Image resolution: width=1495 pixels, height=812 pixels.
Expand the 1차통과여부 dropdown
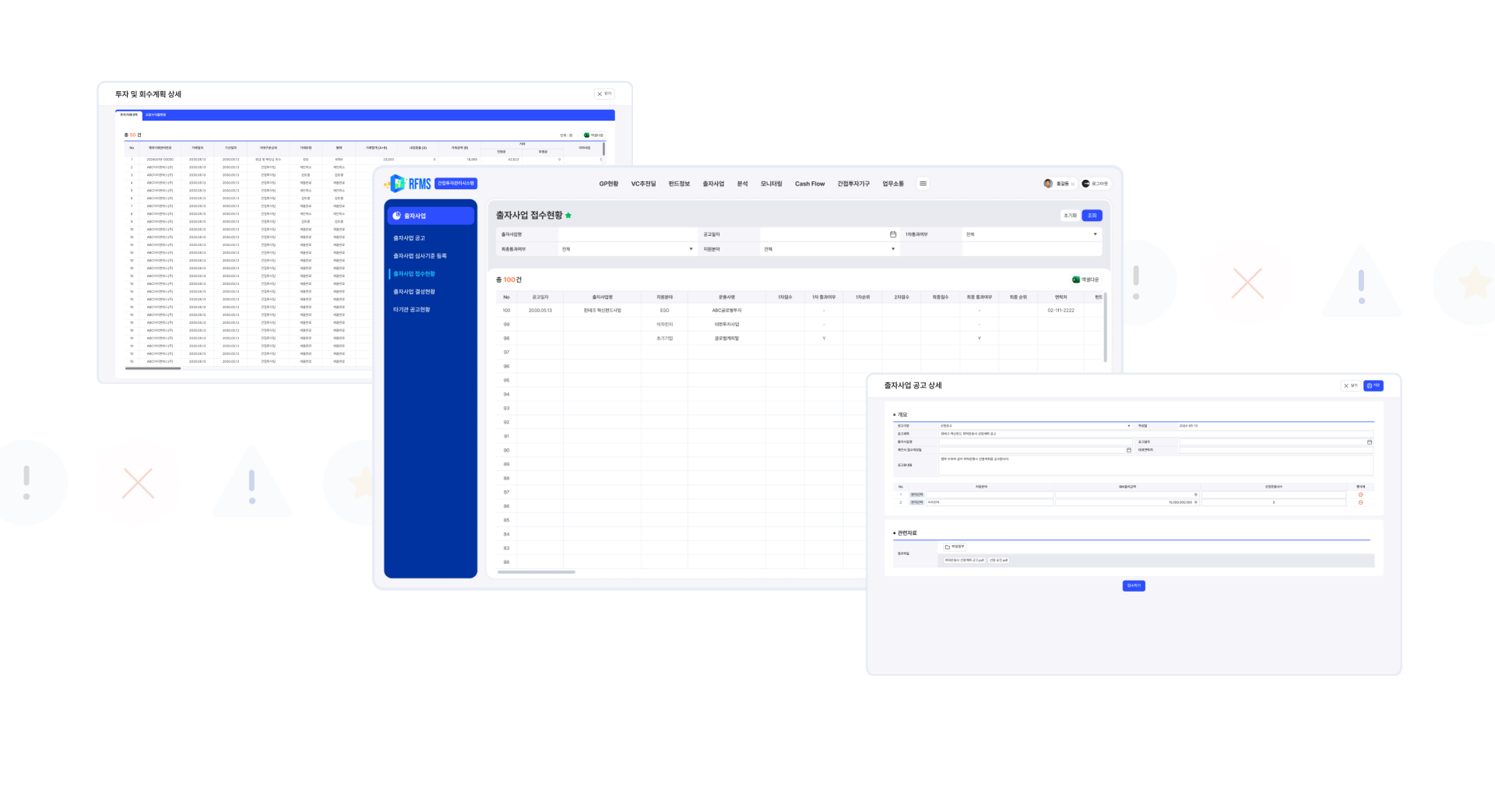point(1095,234)
